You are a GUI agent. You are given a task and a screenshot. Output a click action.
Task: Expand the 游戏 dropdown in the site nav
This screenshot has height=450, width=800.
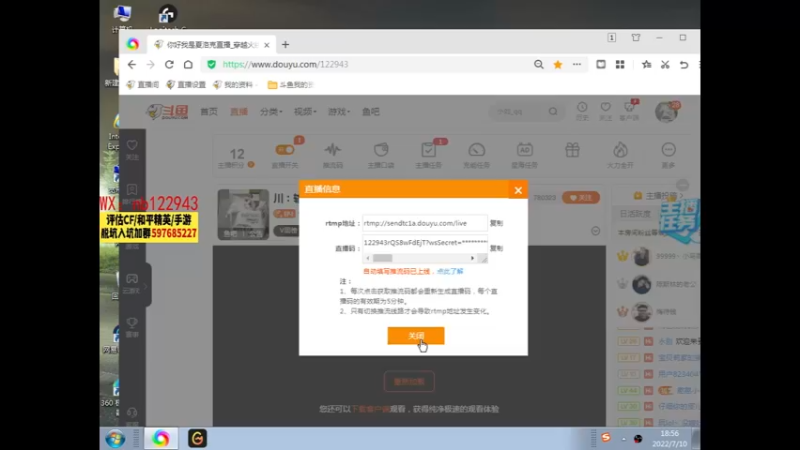[339, 112]
